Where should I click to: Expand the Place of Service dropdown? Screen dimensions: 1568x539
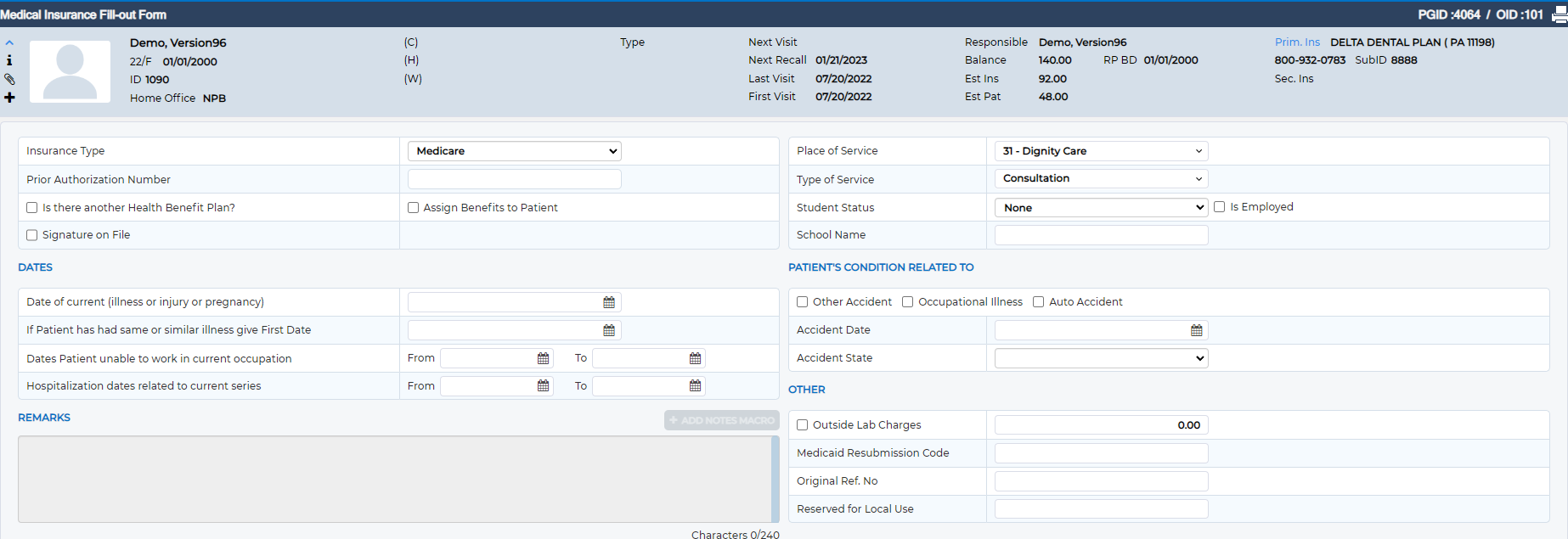tap(1102, 151)
